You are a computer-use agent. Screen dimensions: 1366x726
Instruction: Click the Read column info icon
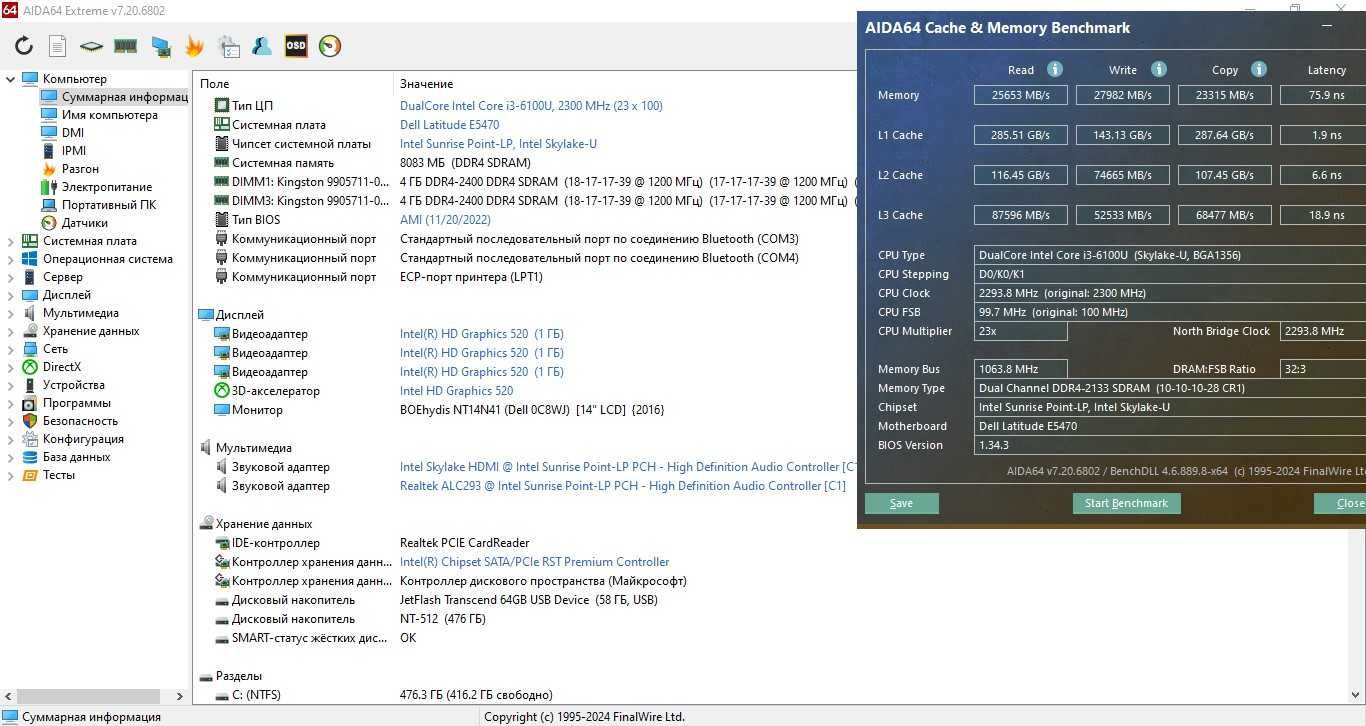[1054, 69]
